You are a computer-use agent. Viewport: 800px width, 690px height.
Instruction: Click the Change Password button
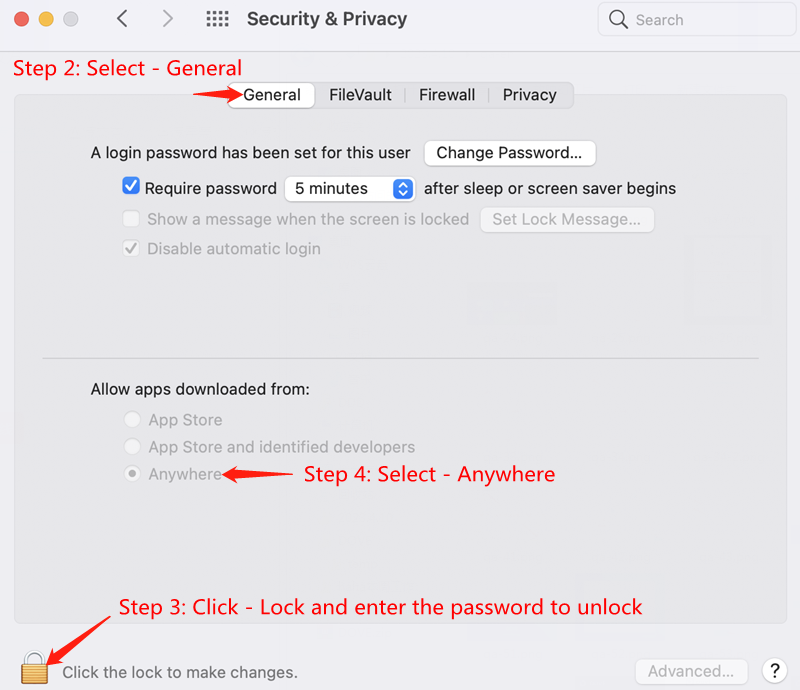pos(510,153)
